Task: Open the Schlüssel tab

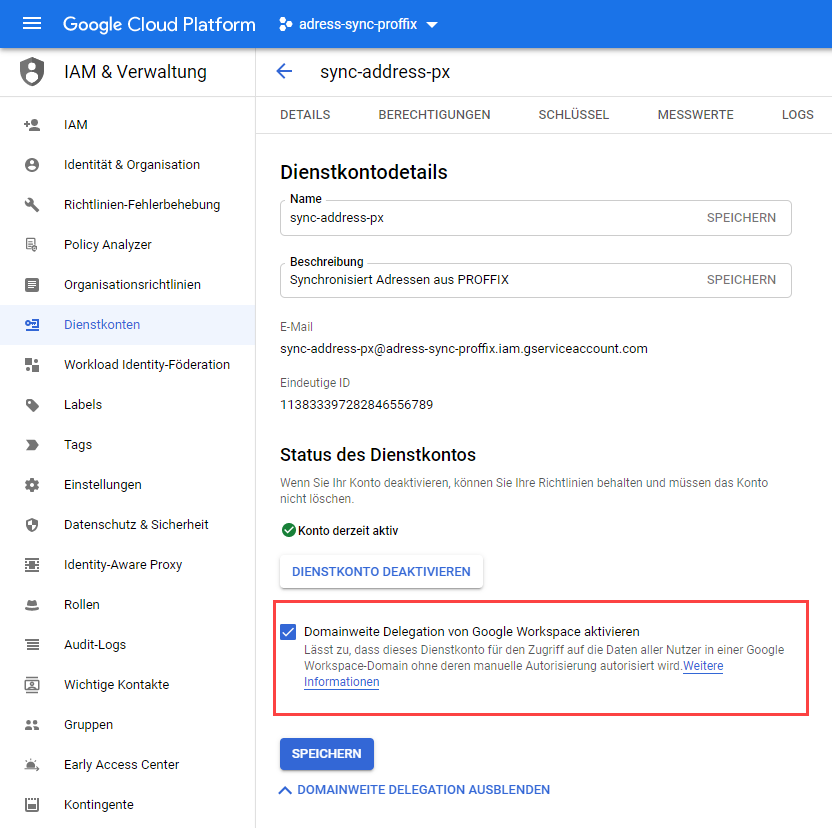Action: tap(573, 115)
